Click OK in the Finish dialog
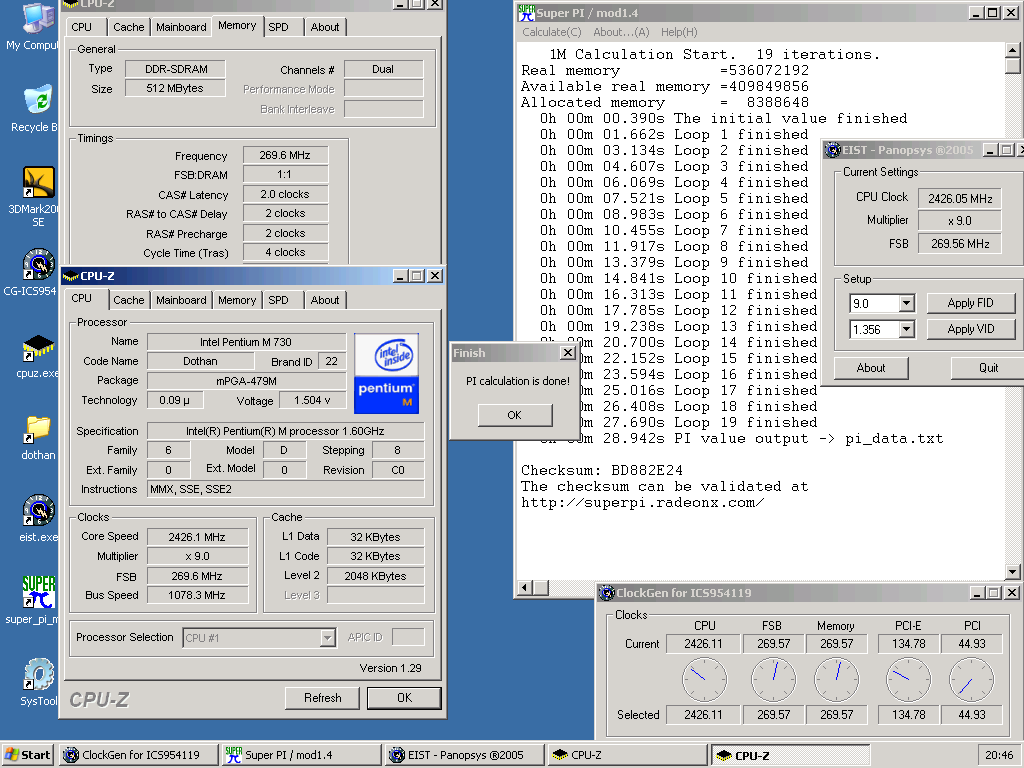1024x768 pixels. [515, 415]
